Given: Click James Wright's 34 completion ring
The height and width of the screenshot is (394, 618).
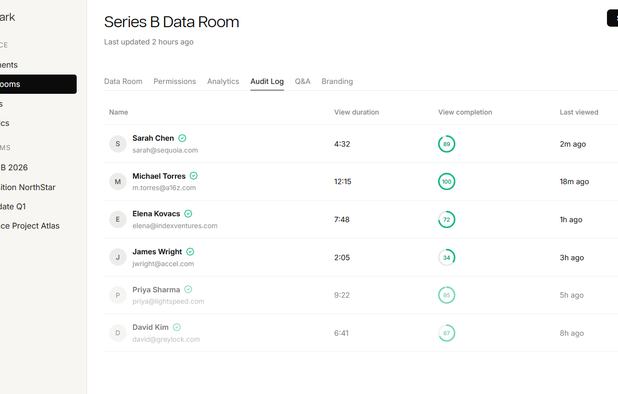Looking at the screenshot, I should click(447, 257).
